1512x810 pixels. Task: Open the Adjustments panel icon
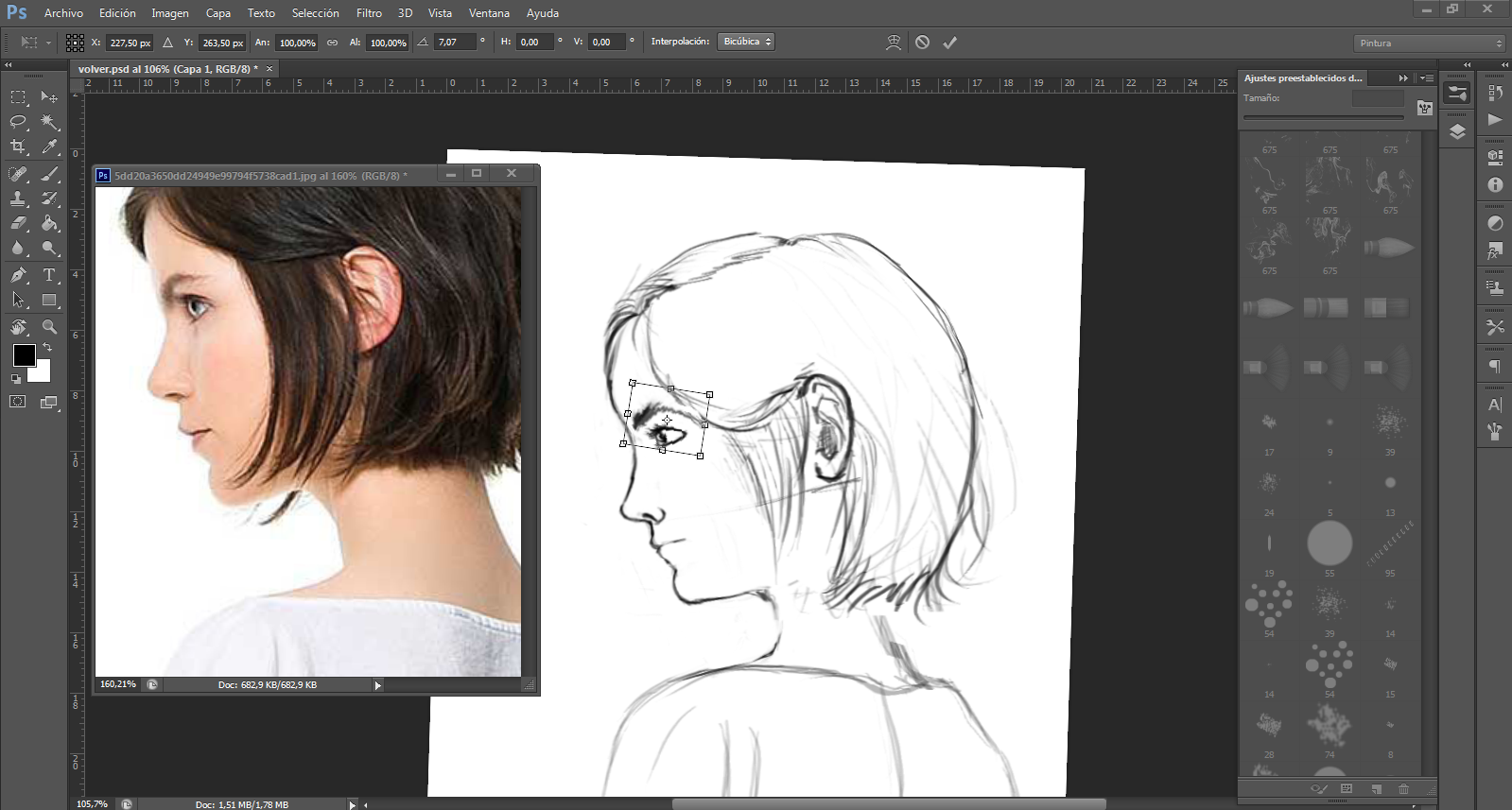[x=1495, y=223]
